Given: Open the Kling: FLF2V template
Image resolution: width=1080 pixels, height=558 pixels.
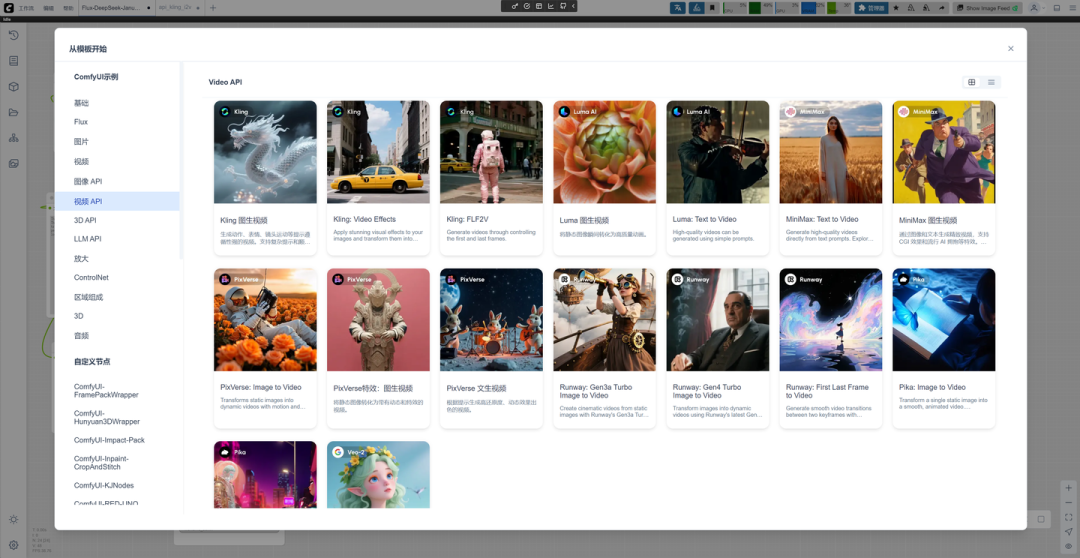Looking at the screenshot, I should point(491,178).
